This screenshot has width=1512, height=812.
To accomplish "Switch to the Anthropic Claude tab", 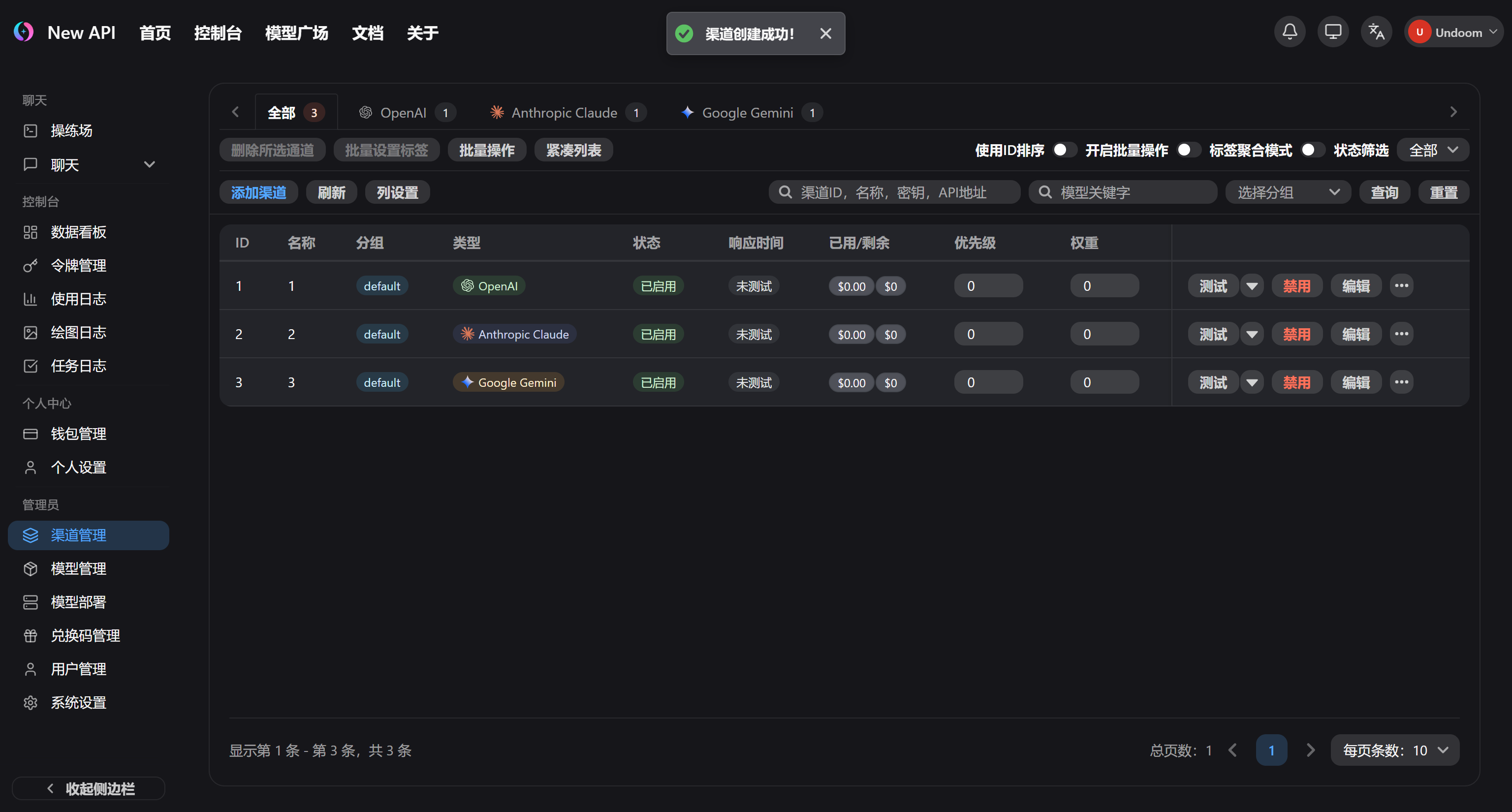I will coord(564,113).
